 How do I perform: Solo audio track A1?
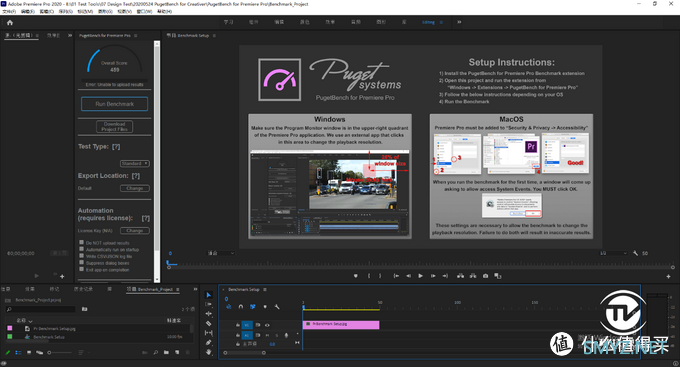pyautogui.click(x=277, y=335)
